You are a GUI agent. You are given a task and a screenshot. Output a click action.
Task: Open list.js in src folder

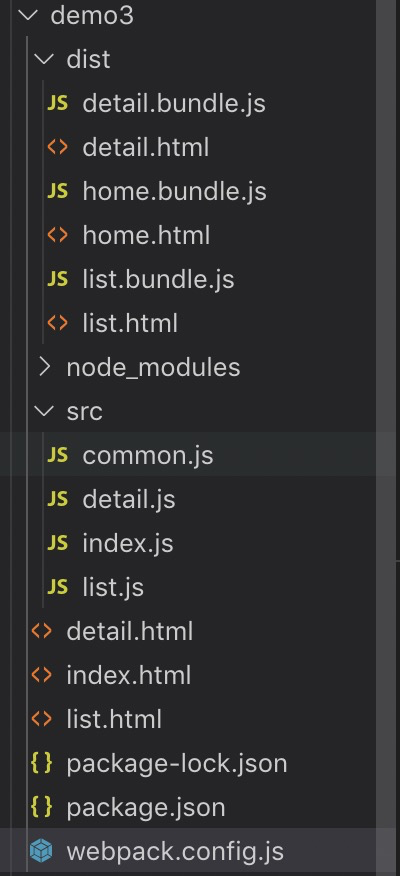pyautogui.click(x=113, y=587)
